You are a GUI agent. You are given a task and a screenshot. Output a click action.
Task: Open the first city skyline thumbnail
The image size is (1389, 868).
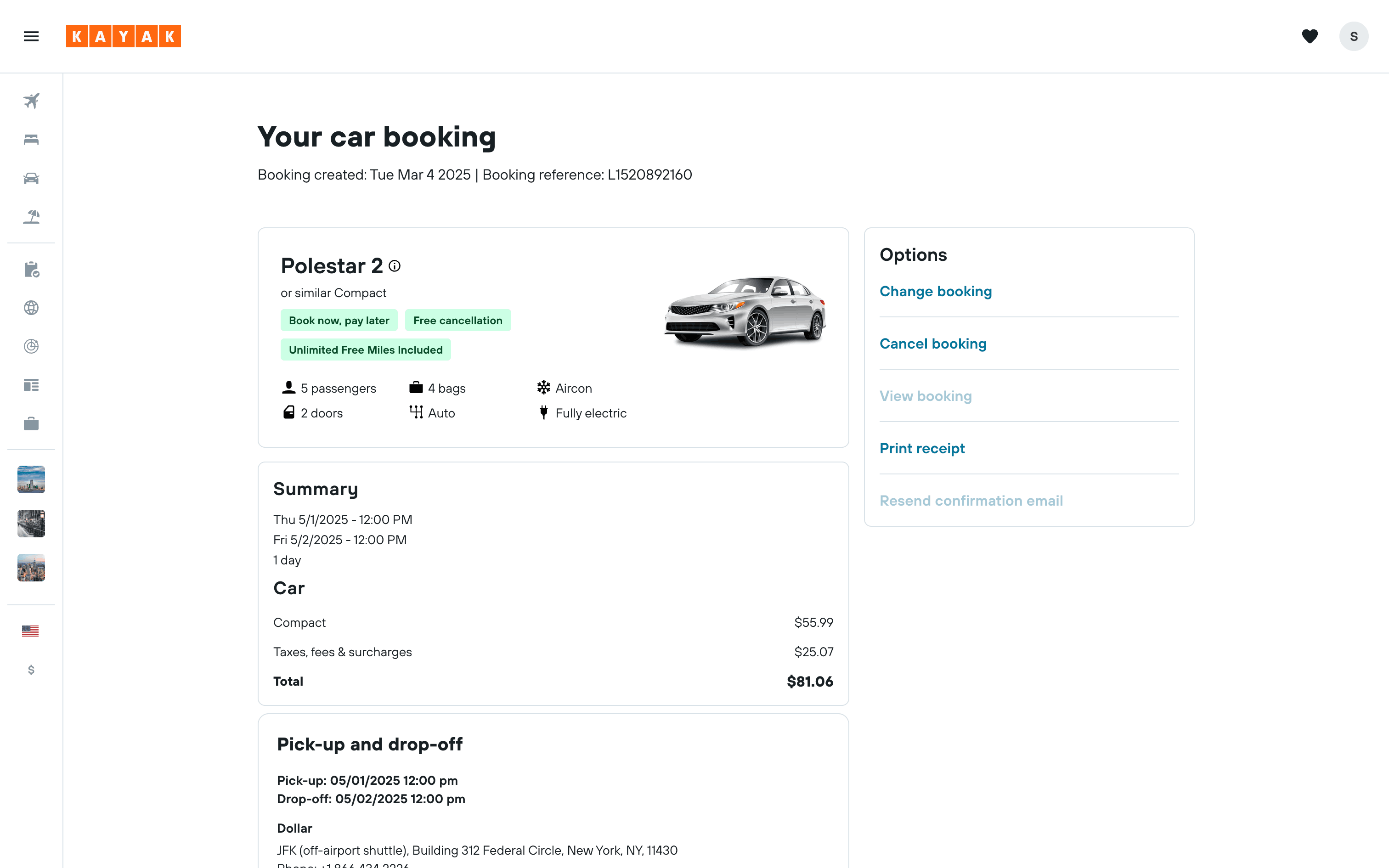pyautogui.click(x=31, y=479)
